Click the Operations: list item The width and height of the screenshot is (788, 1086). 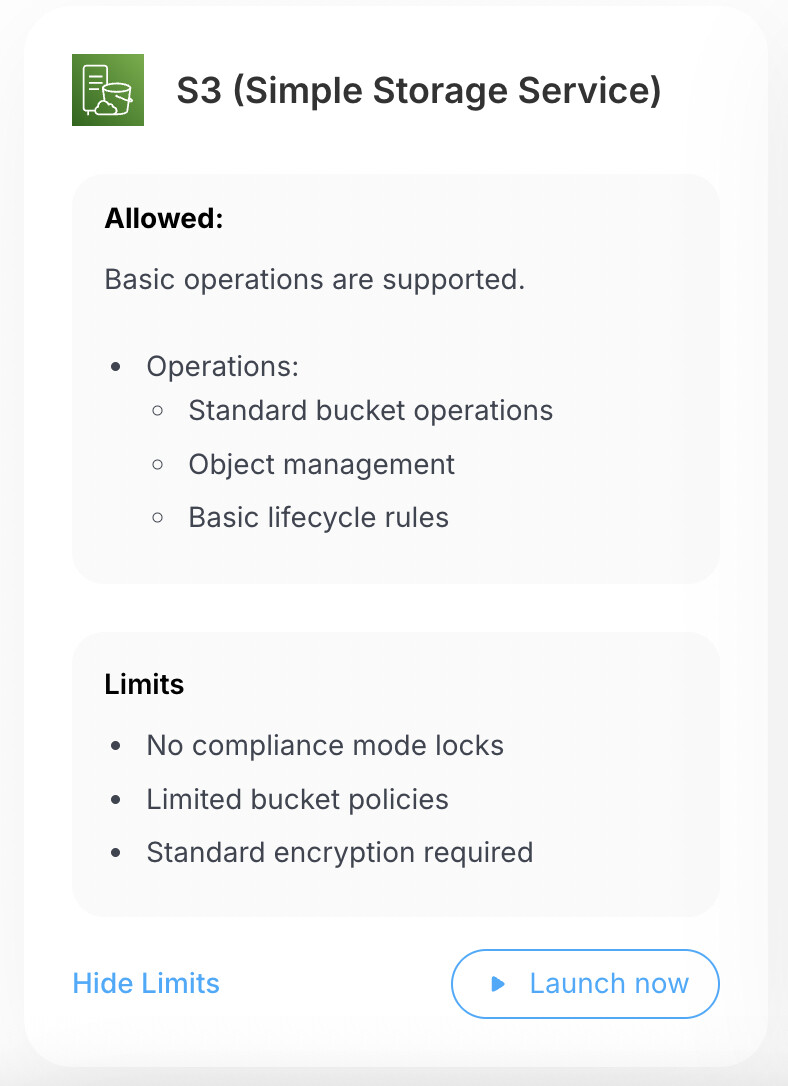[222, 366]
